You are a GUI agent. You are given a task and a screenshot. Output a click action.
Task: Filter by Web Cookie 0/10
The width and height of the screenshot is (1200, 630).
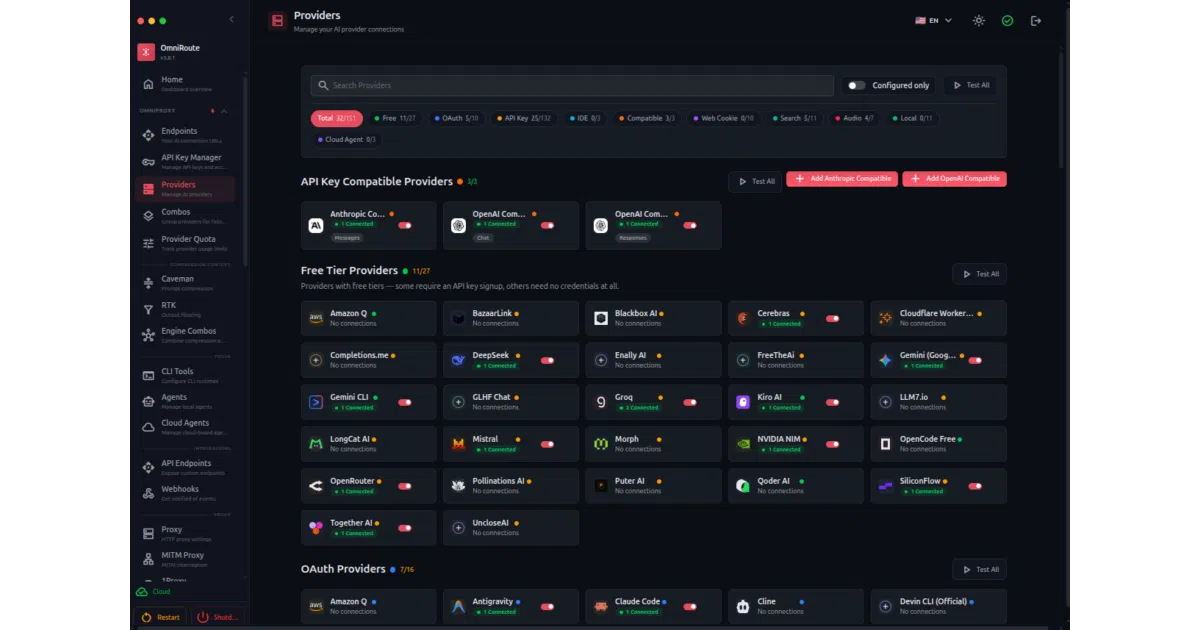[724, 118]
